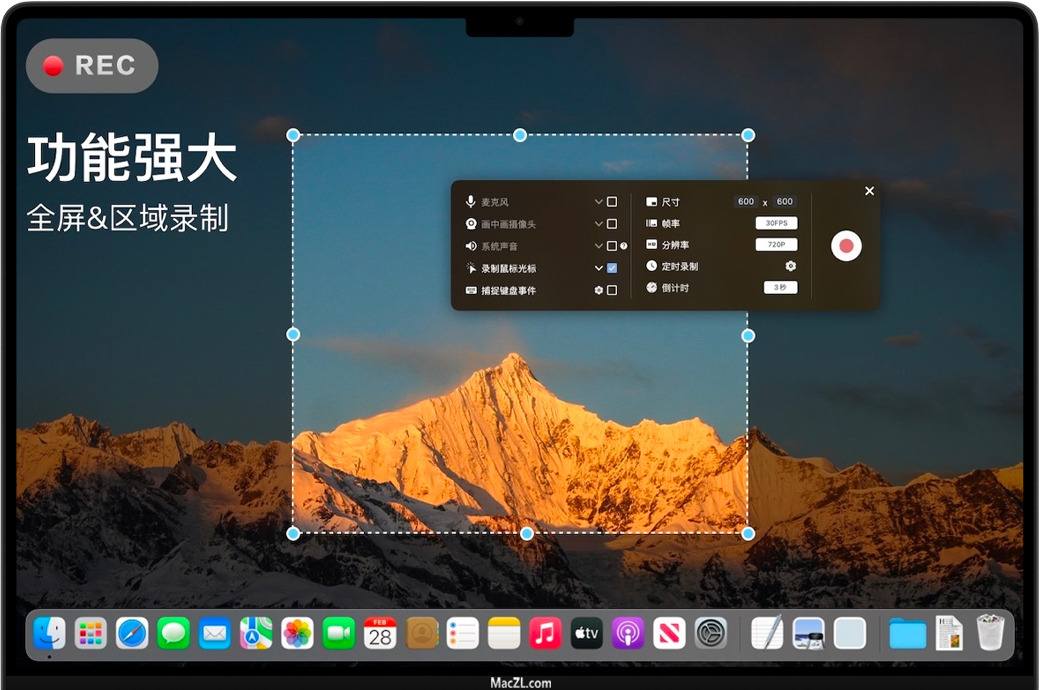1040x690 pixels.
Task: Click the top-center handle of selection region
Action: pyautogui.click(x=520, y=135)
